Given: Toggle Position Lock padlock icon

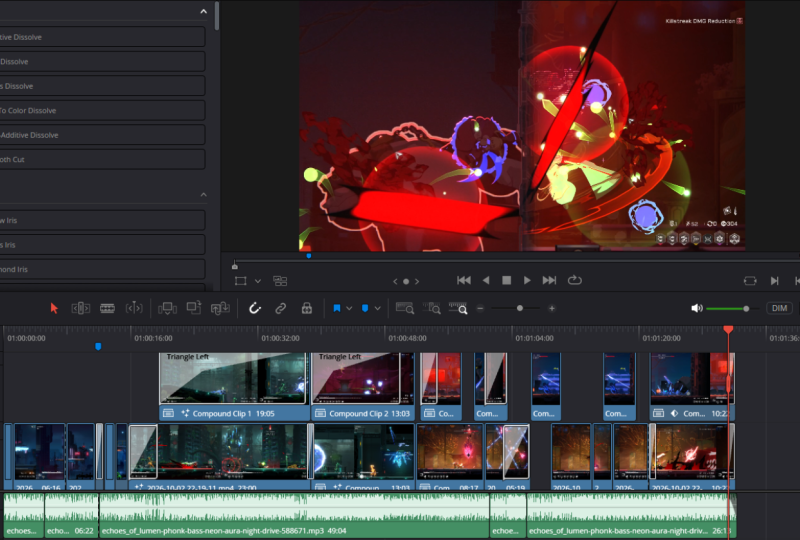Looking at the screenshot, I should click(x=307, y=308).
